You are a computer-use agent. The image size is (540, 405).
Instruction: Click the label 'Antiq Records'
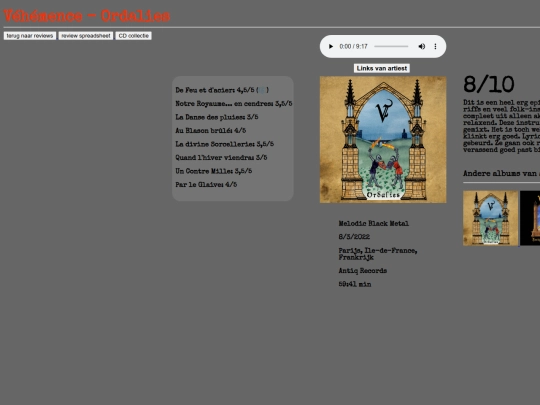click(363, 271)
